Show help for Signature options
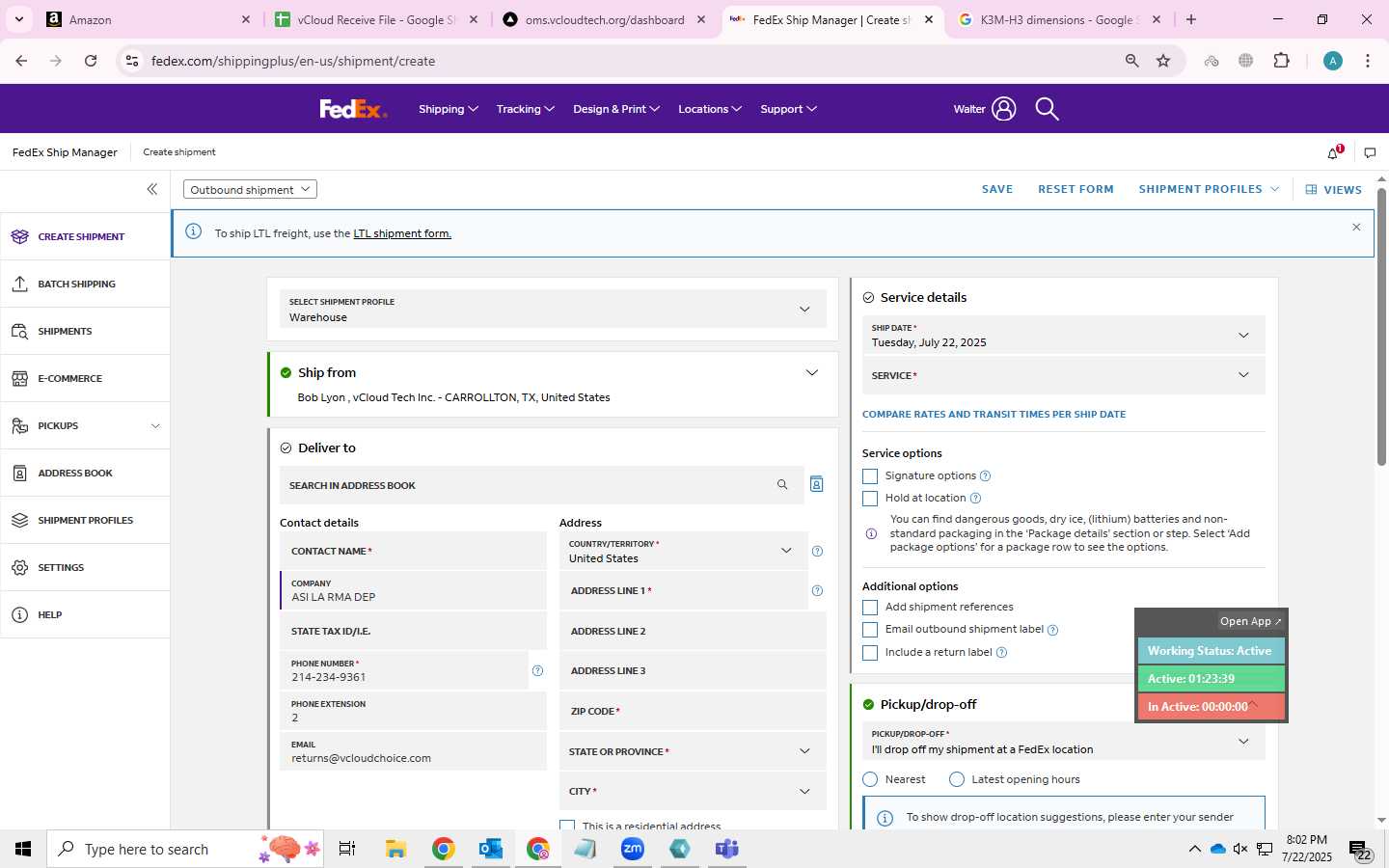Viewport: 1389px width, 868px height. (x=985, y=475)
